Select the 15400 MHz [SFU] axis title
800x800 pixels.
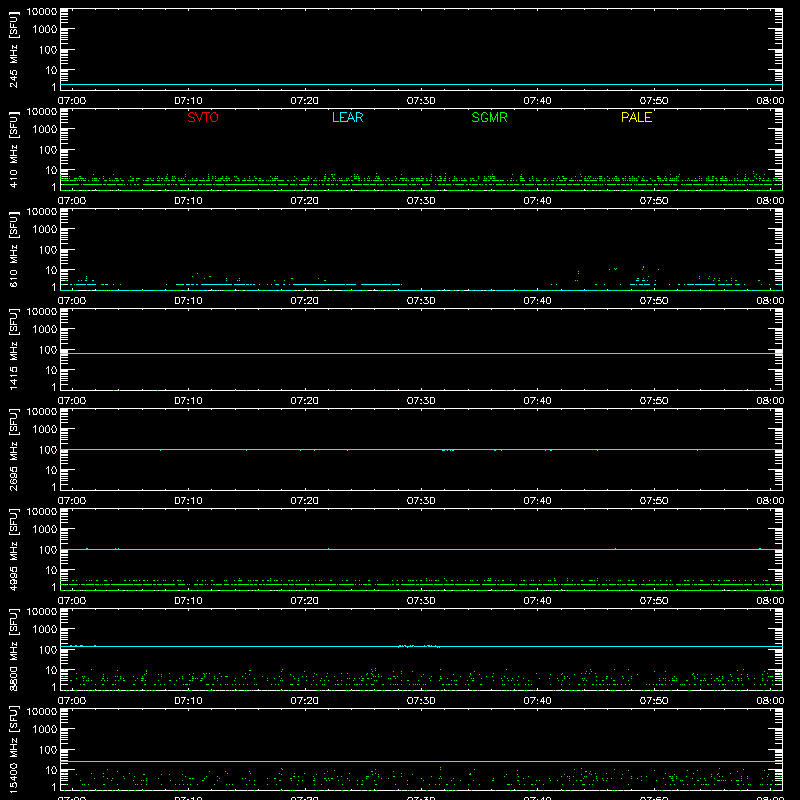pyautogui.click(x=13, y=750)
